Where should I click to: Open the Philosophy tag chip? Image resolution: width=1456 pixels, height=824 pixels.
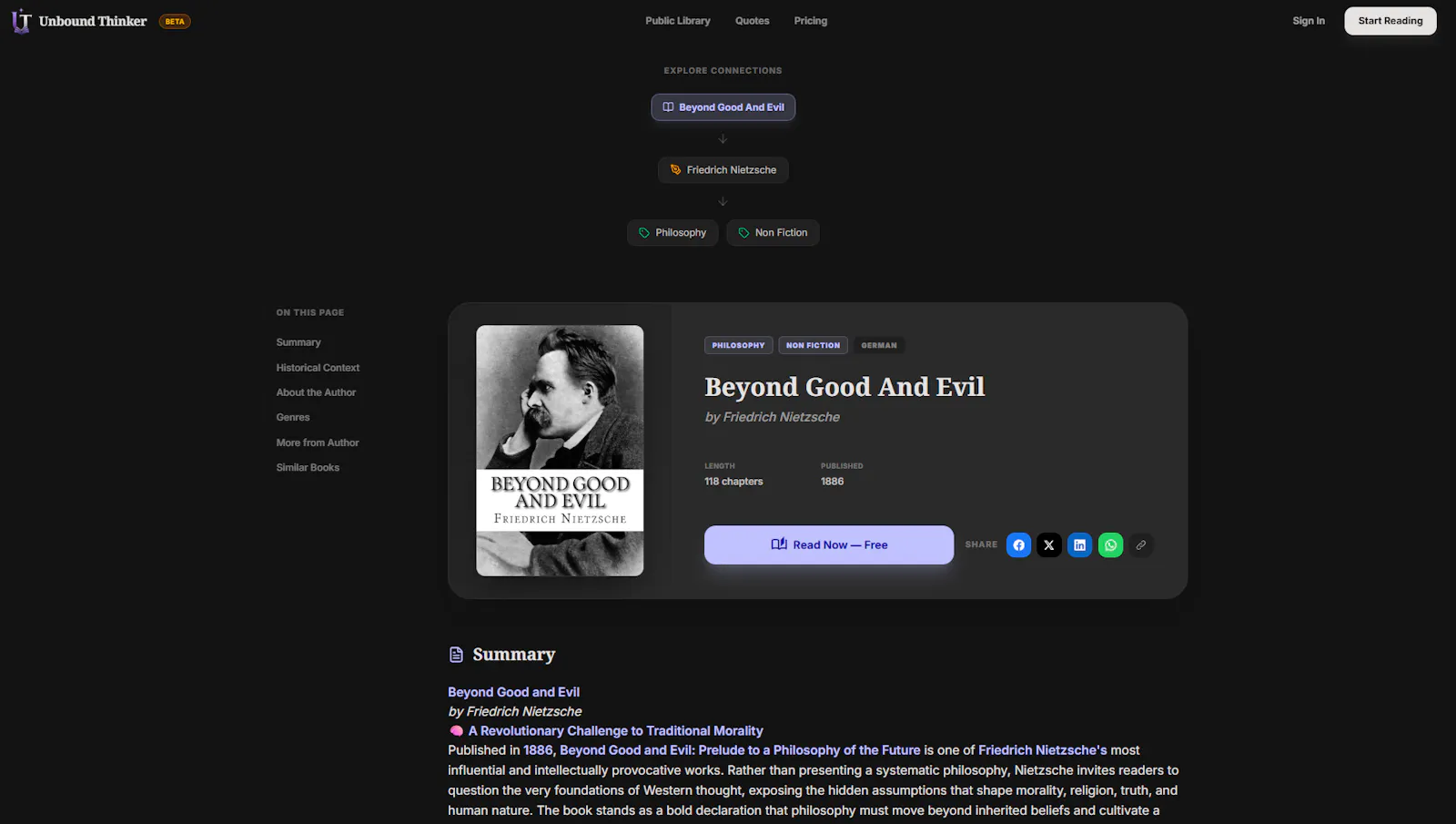click(672, 233)
